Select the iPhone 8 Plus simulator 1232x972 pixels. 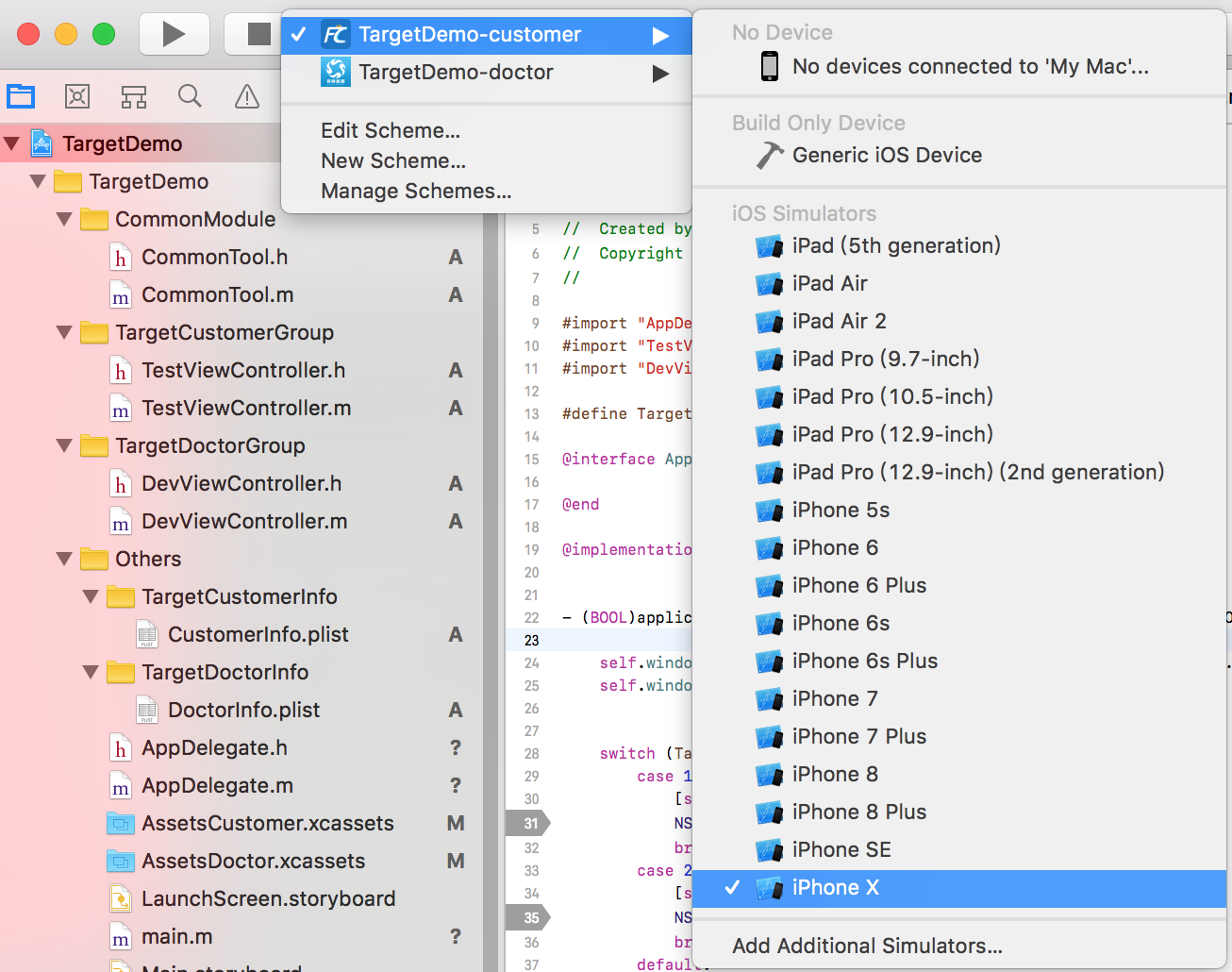[x=959, y=812]
